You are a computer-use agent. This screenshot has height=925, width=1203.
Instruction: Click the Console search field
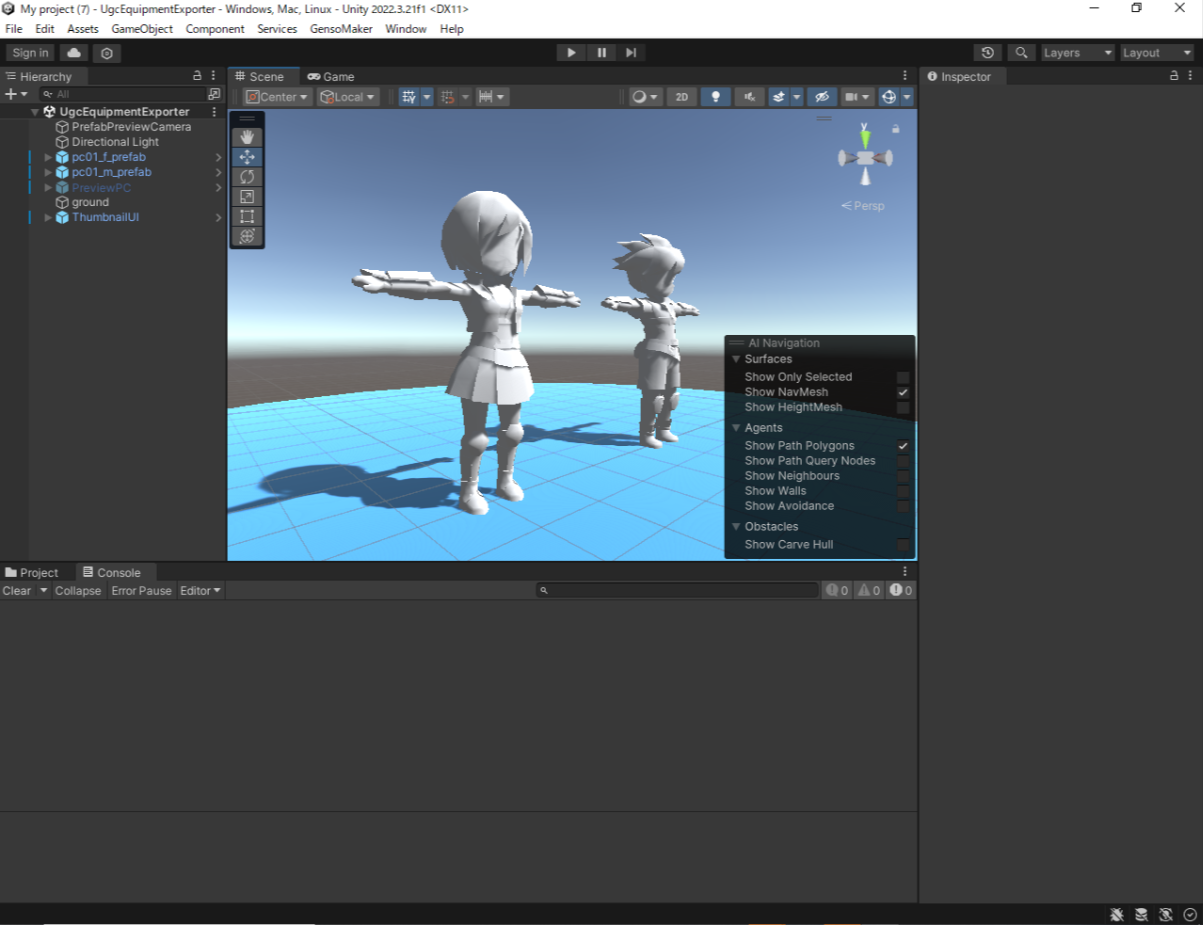[x=680, y=591]
